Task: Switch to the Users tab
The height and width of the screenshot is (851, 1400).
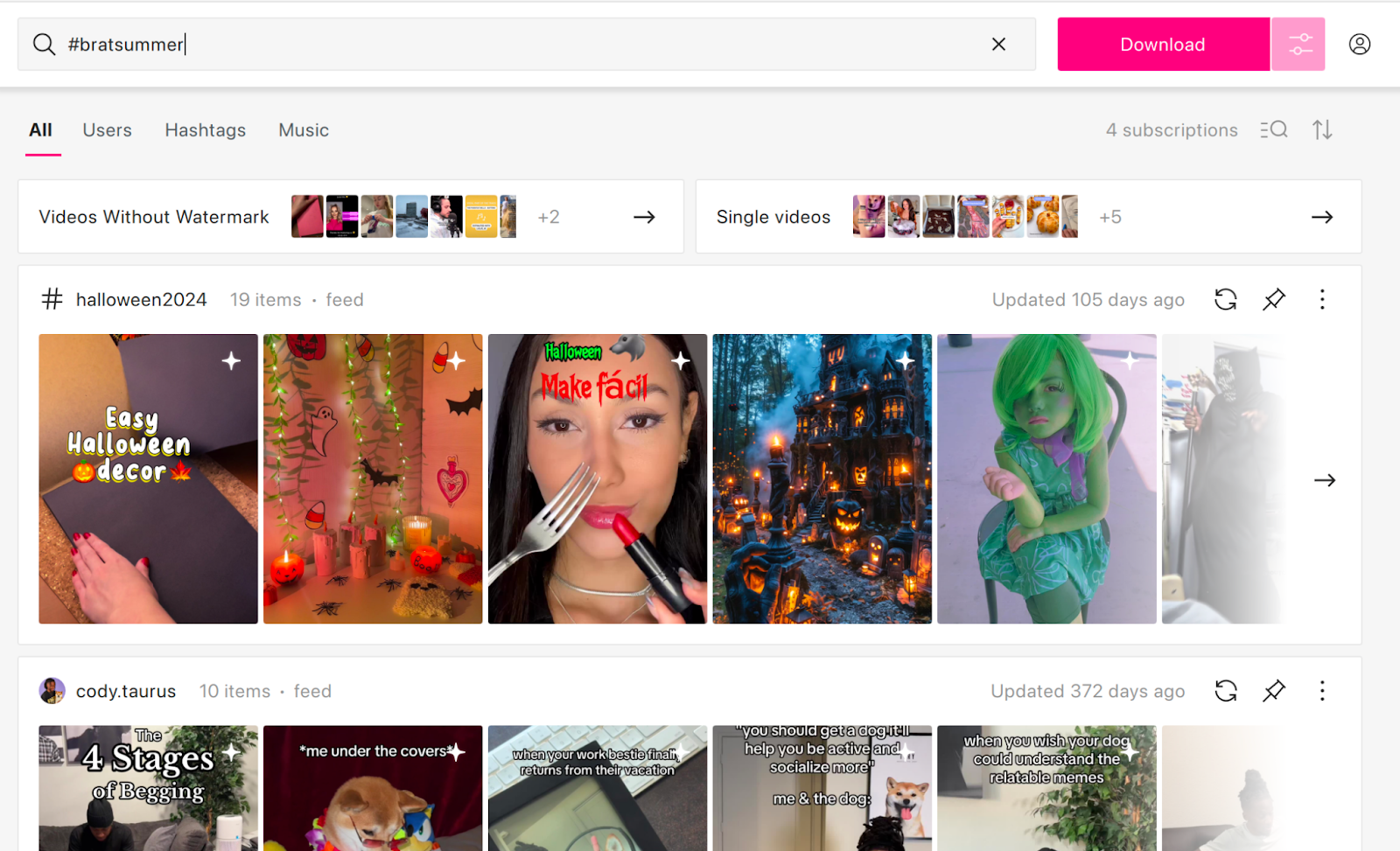Action: [108, 130]
